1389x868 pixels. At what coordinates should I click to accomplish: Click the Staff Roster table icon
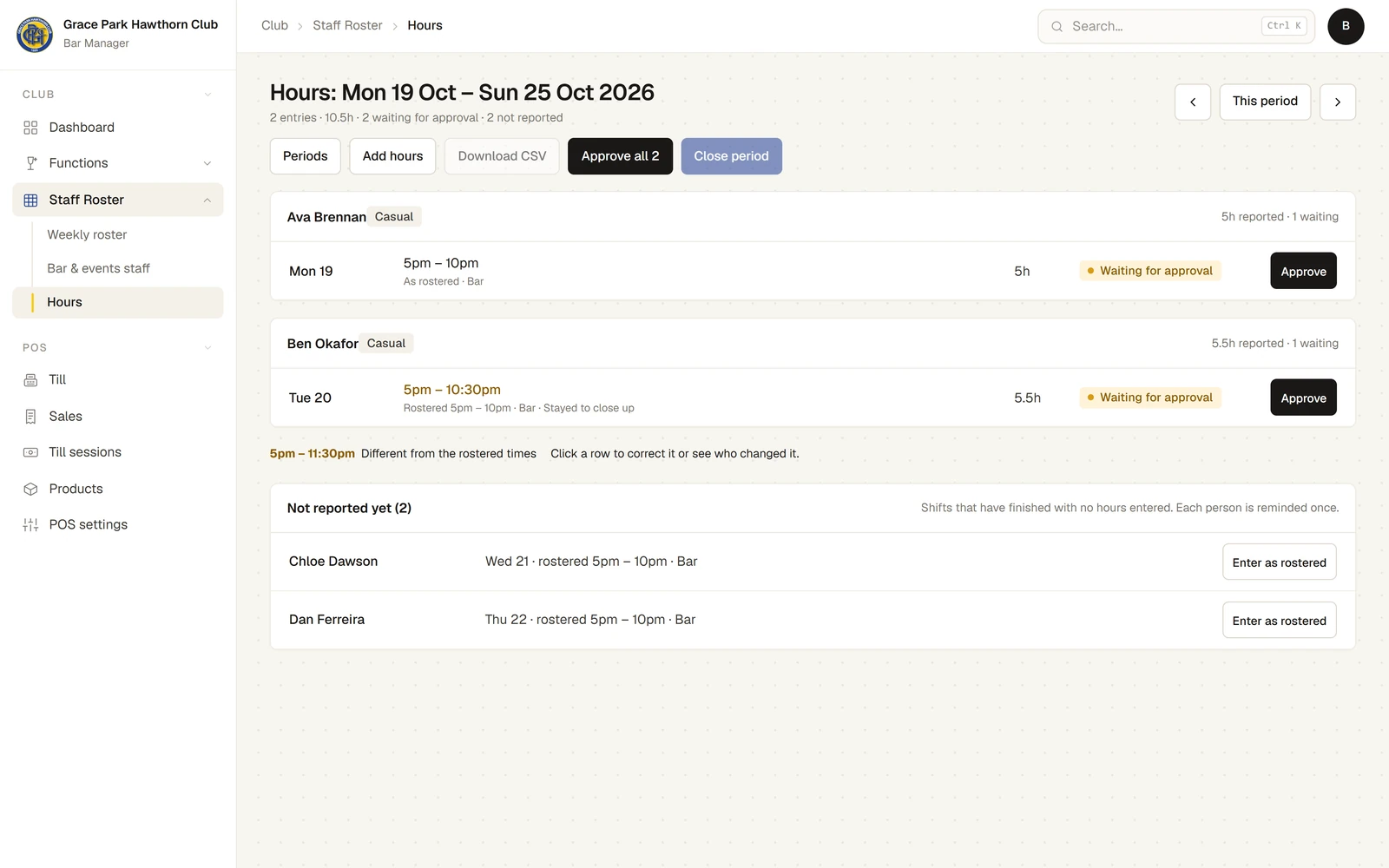pos(30,200)
